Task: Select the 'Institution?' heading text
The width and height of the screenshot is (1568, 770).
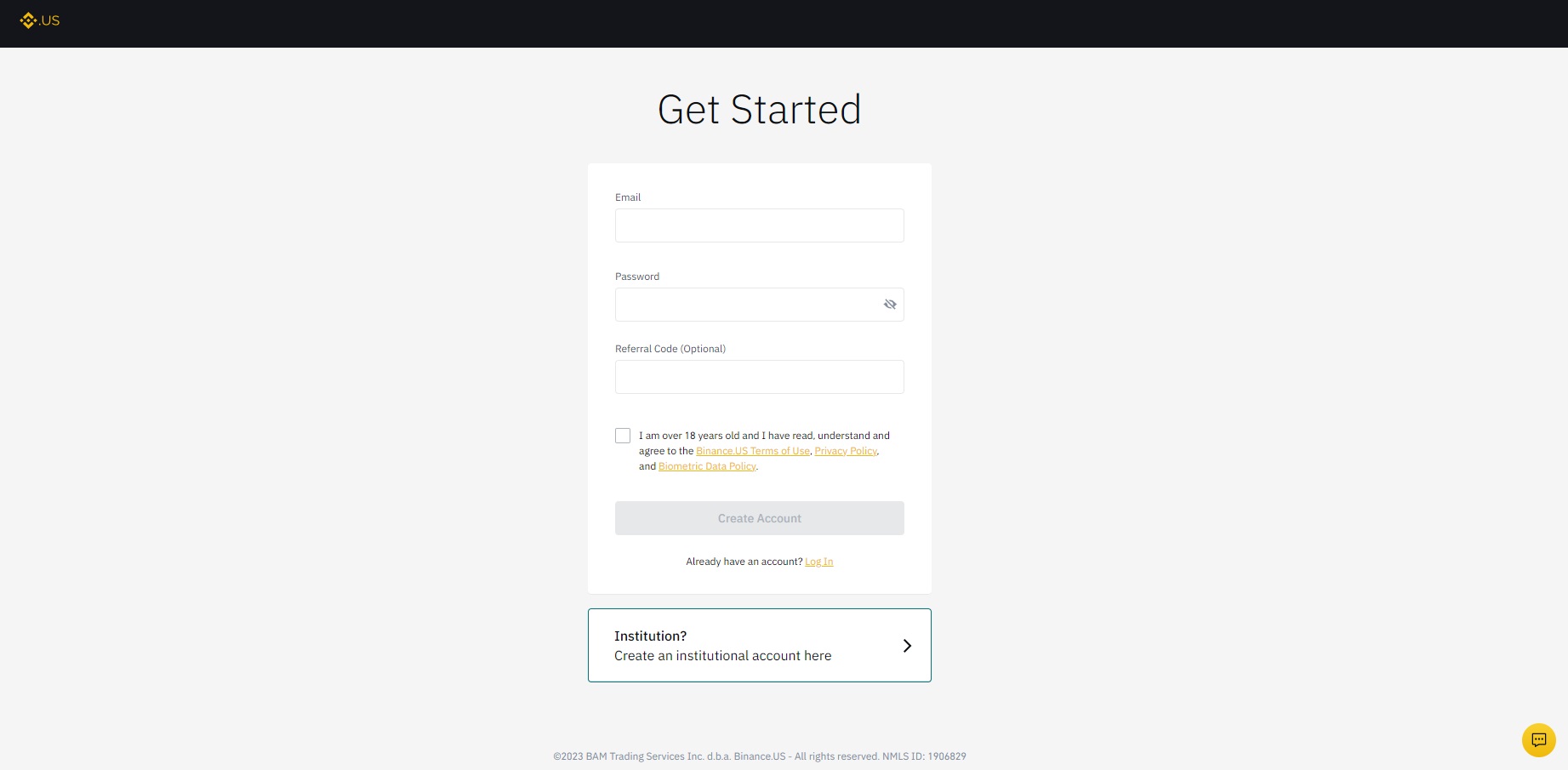Action: point(650,636)
